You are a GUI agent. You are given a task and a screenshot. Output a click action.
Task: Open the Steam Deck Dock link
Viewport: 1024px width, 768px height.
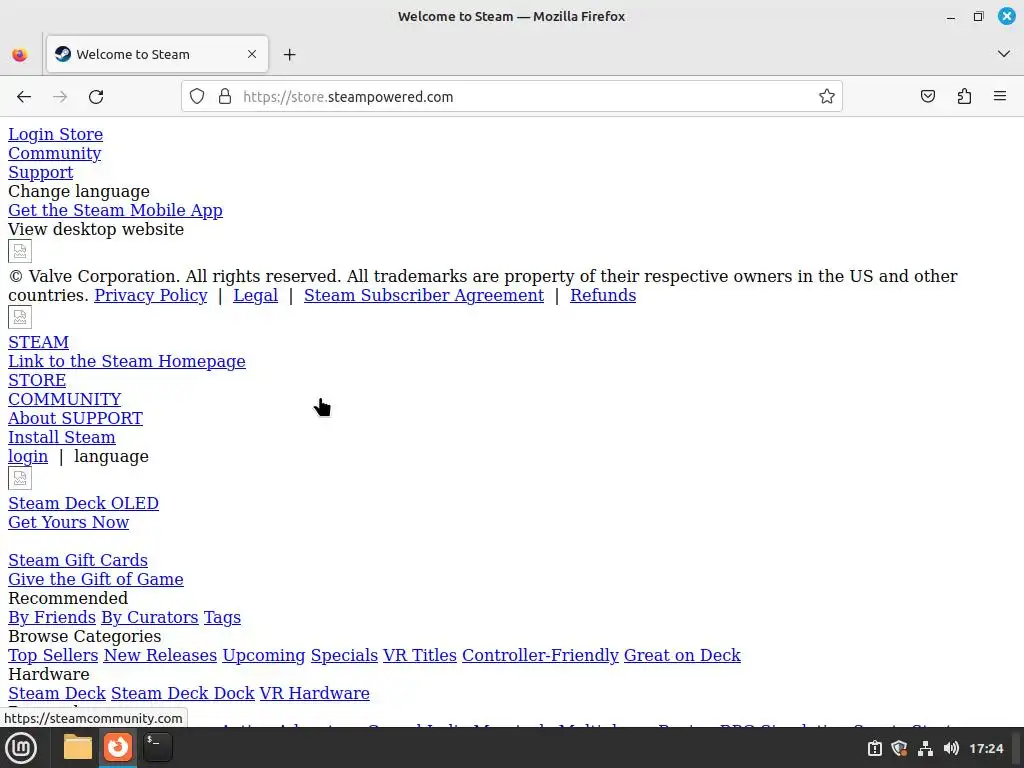pos(183,693)
